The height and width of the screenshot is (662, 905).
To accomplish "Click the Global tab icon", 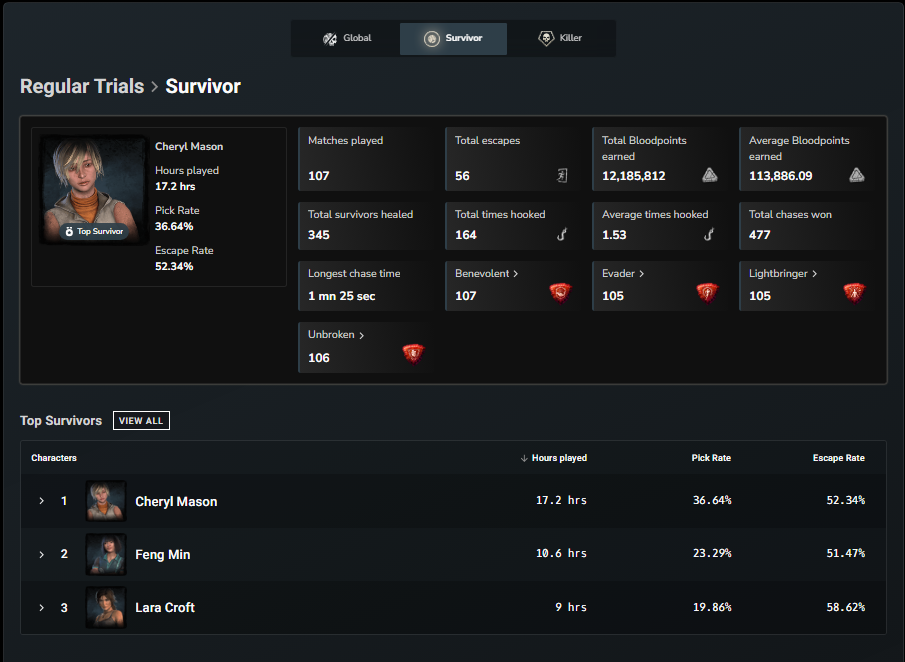I will click(x=330, y=39).
